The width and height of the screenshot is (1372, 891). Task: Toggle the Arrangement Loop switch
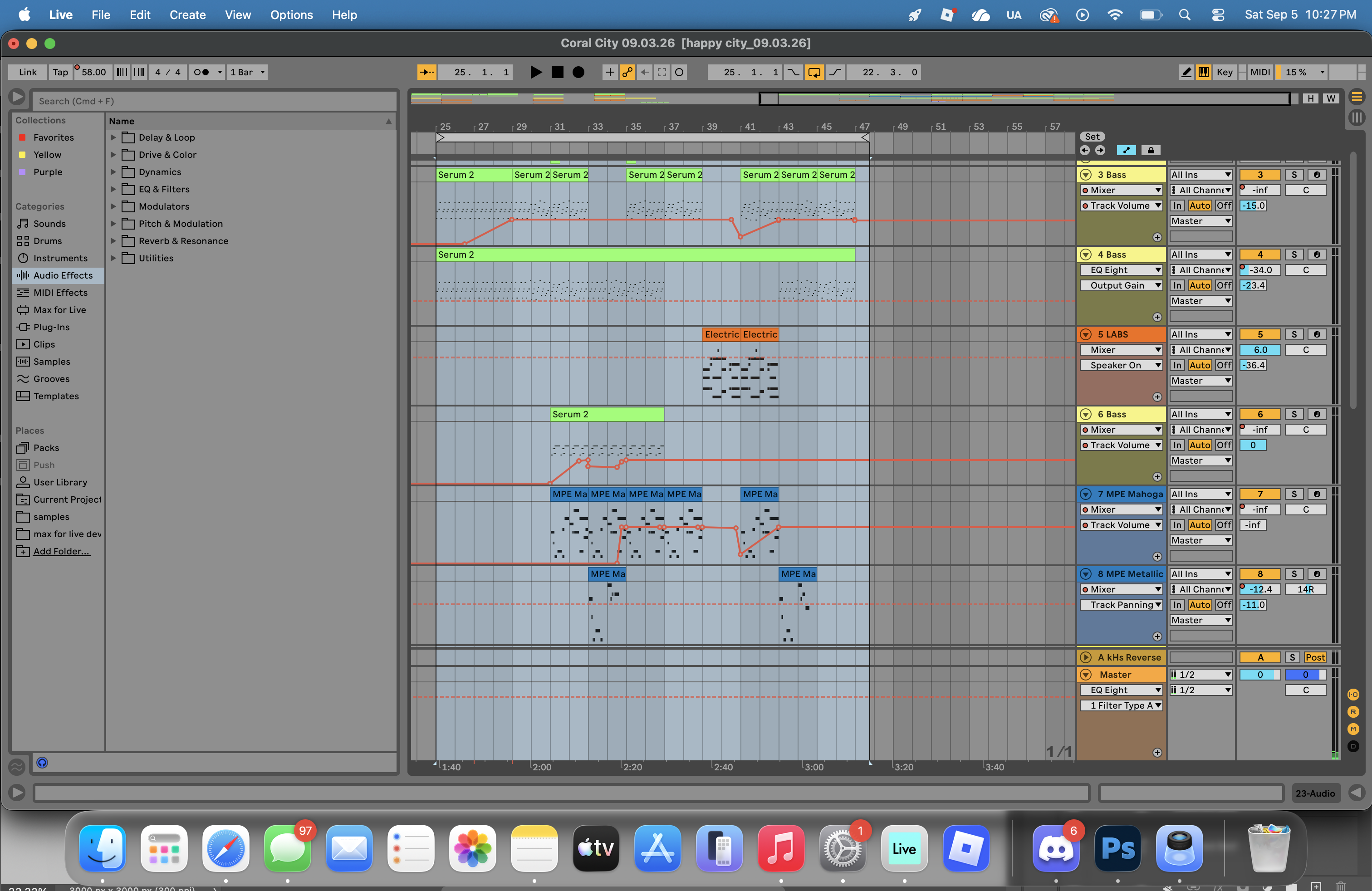click(x=814, y=72)
